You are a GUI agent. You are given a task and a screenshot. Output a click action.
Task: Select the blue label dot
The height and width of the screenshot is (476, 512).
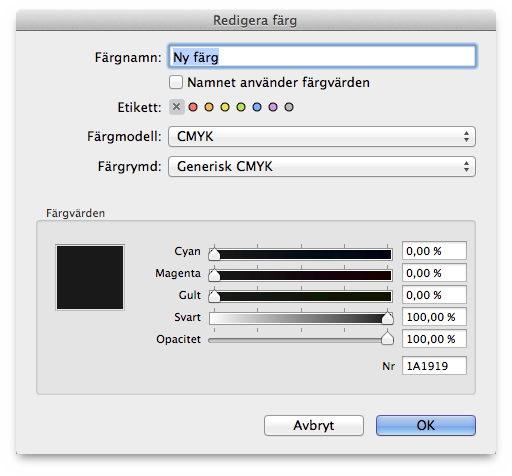point(257,107)
